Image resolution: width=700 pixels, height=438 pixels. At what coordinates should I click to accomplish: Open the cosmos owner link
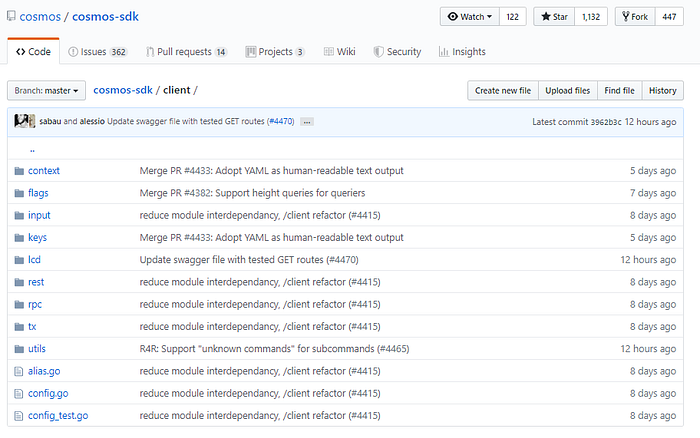coord(40,17)
